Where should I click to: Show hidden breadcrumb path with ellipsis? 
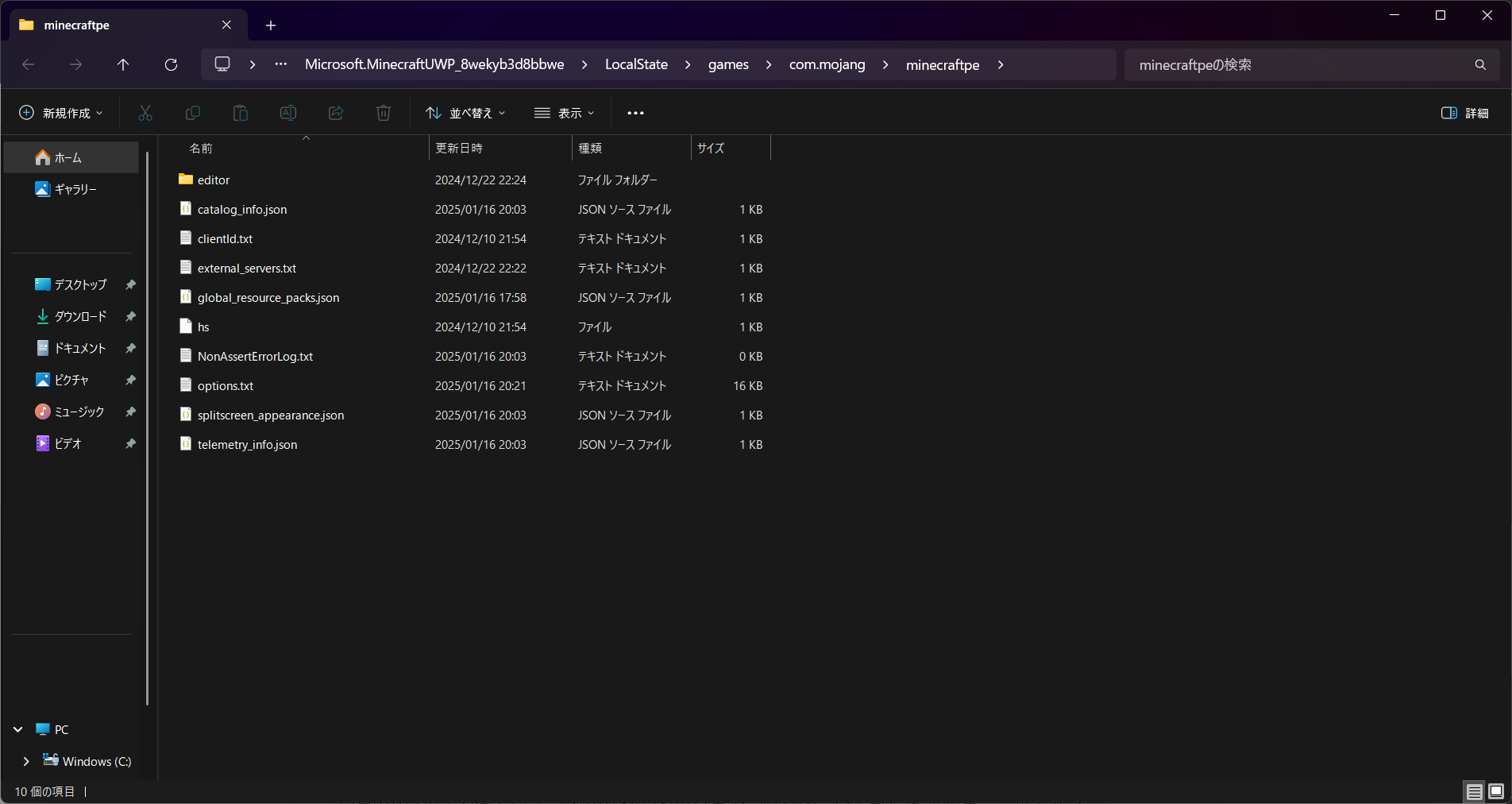click(281, 64)
